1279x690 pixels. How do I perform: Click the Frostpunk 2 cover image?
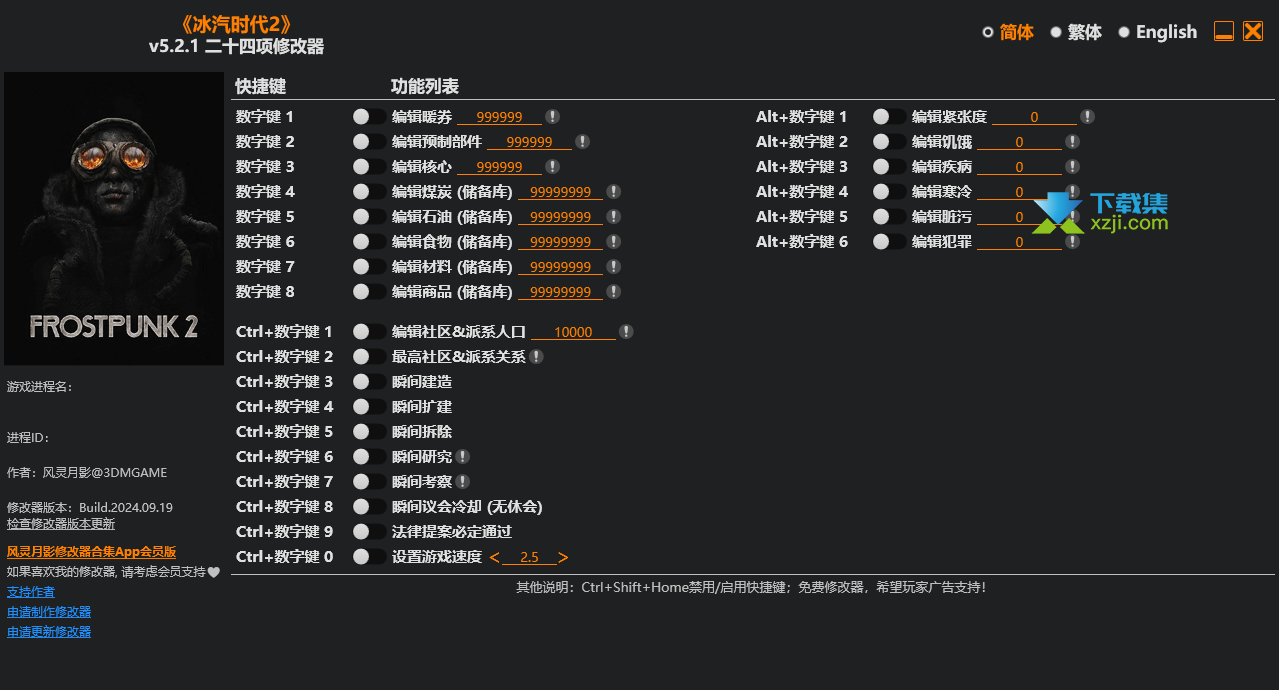tap(114, 218)
